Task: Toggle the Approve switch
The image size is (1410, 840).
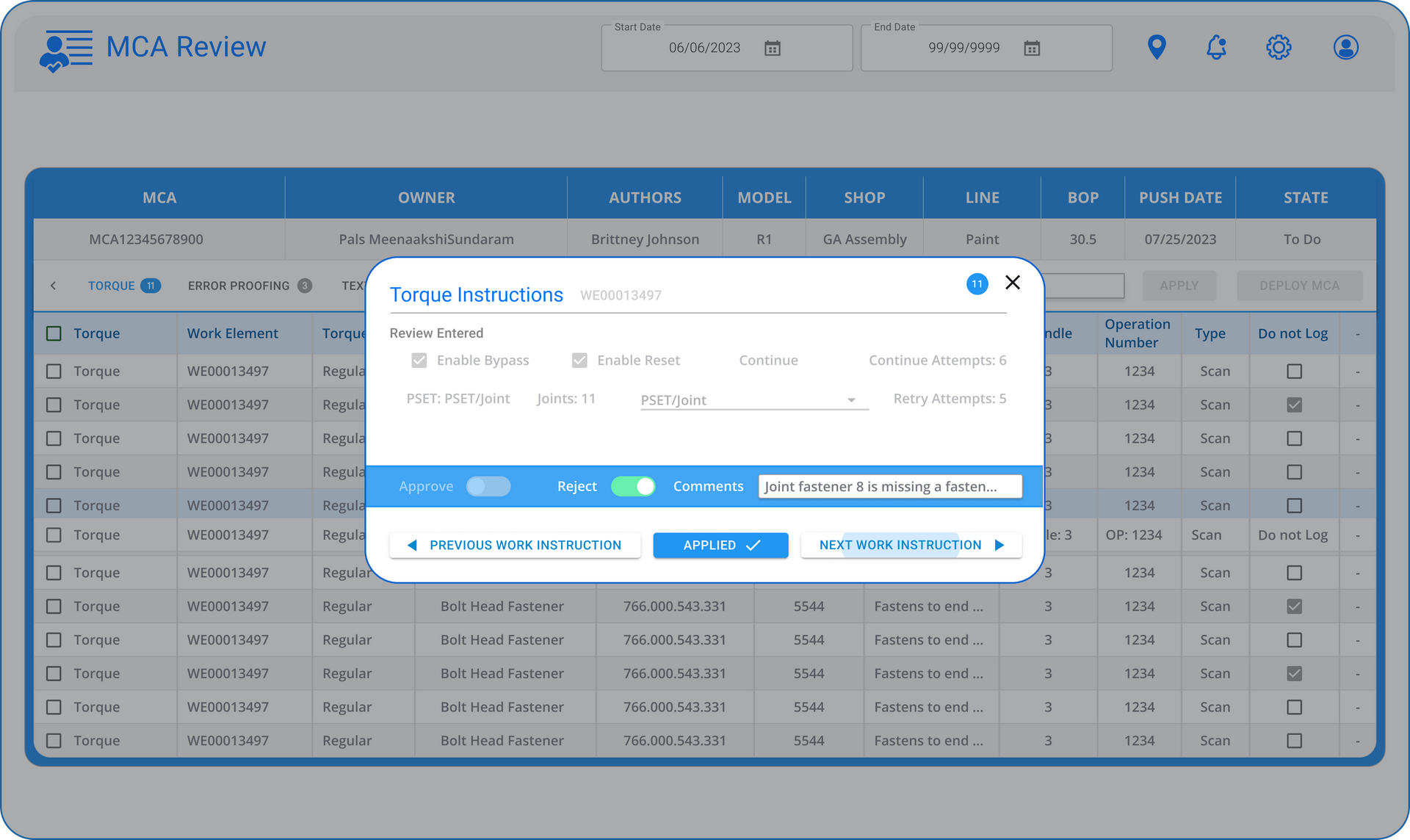Action: pyautogui.click(x=488, y=486)
